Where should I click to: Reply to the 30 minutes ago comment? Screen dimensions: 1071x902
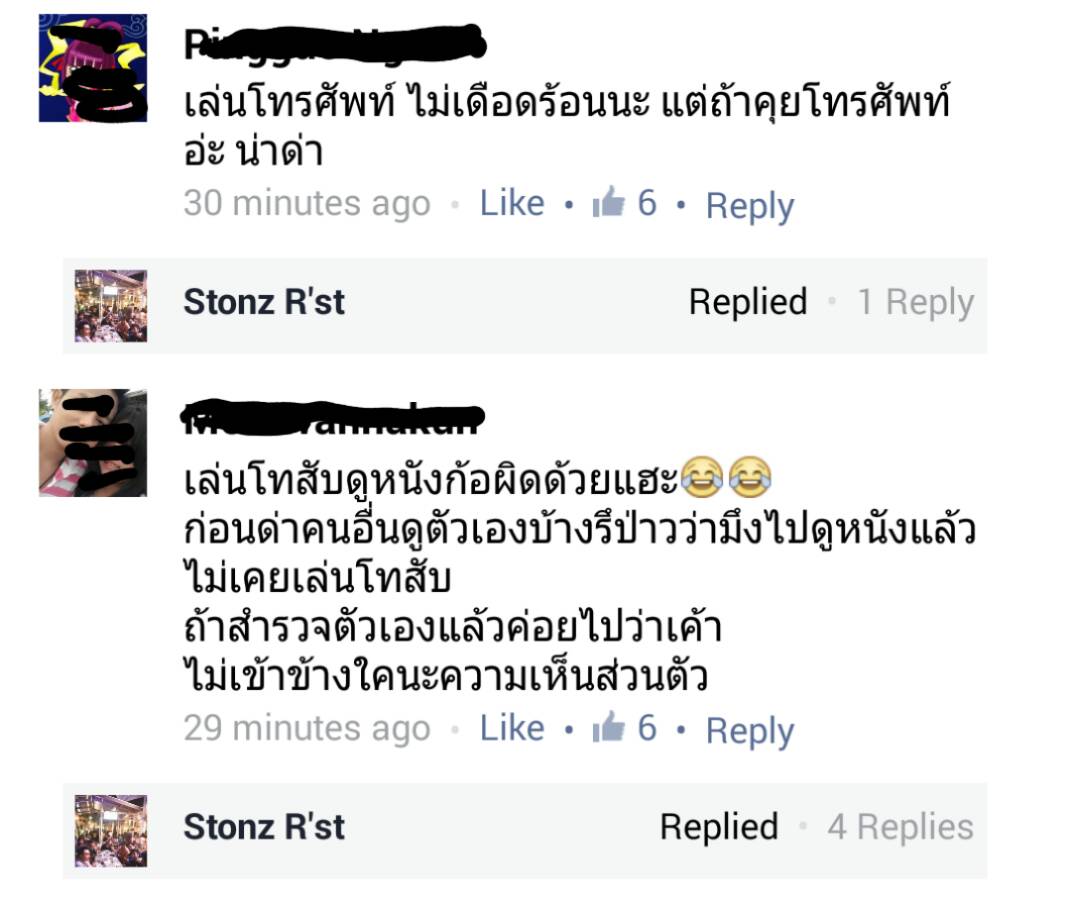pos(750,205)
